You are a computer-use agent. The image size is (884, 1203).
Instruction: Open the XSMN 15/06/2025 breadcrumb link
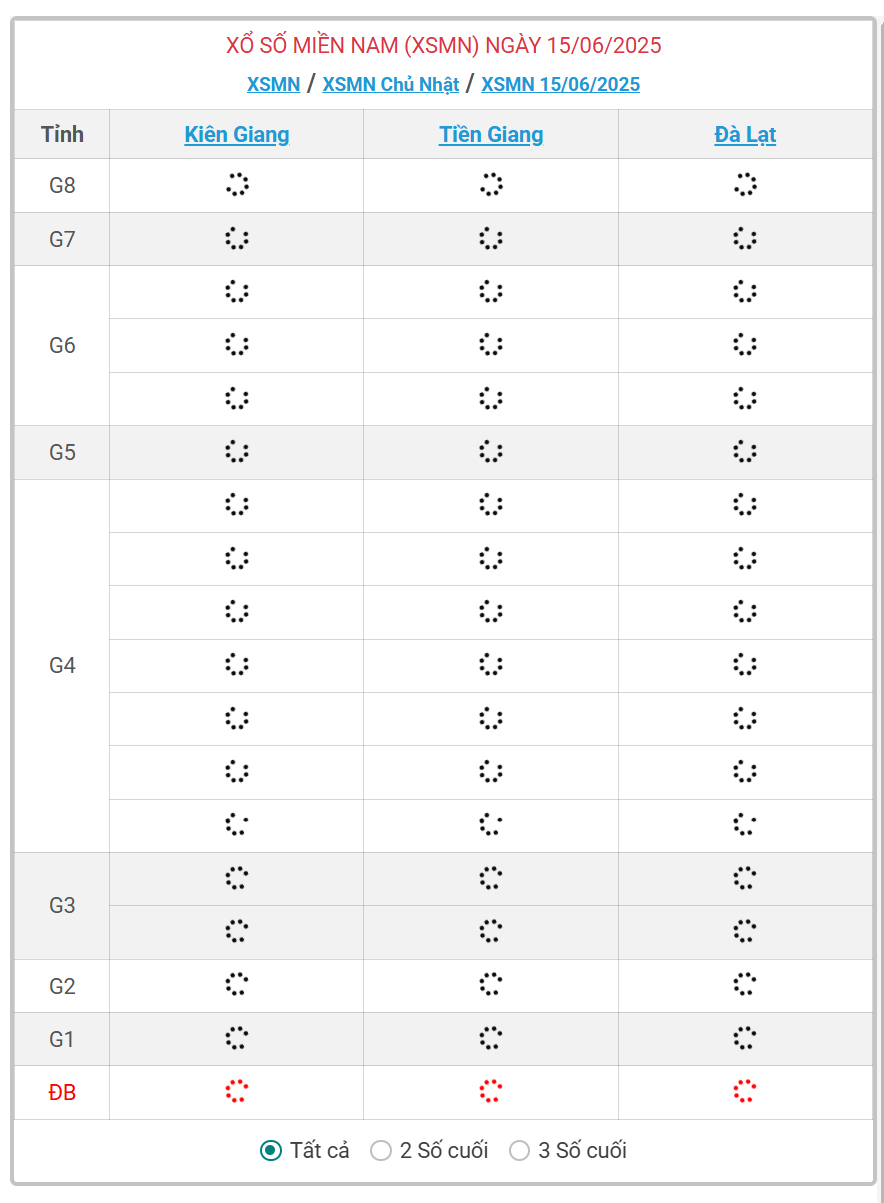click(x=561, y=84)
